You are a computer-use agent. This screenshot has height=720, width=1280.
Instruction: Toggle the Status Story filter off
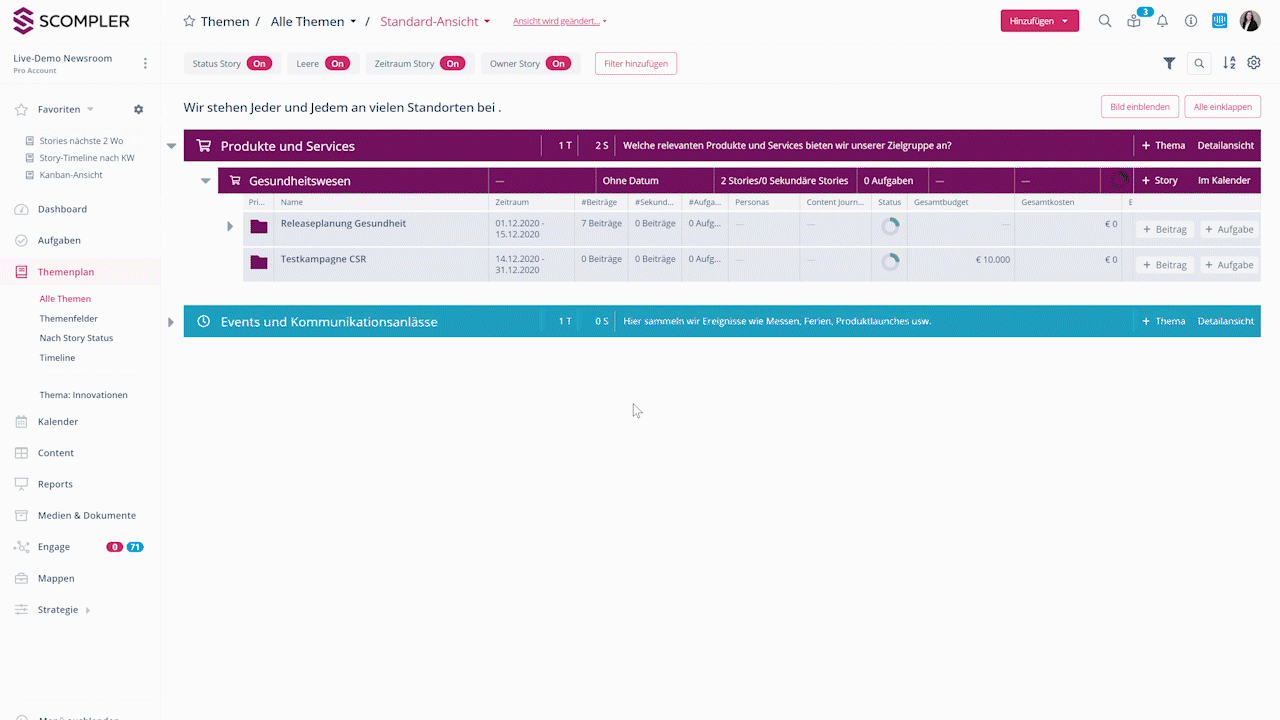259,64
